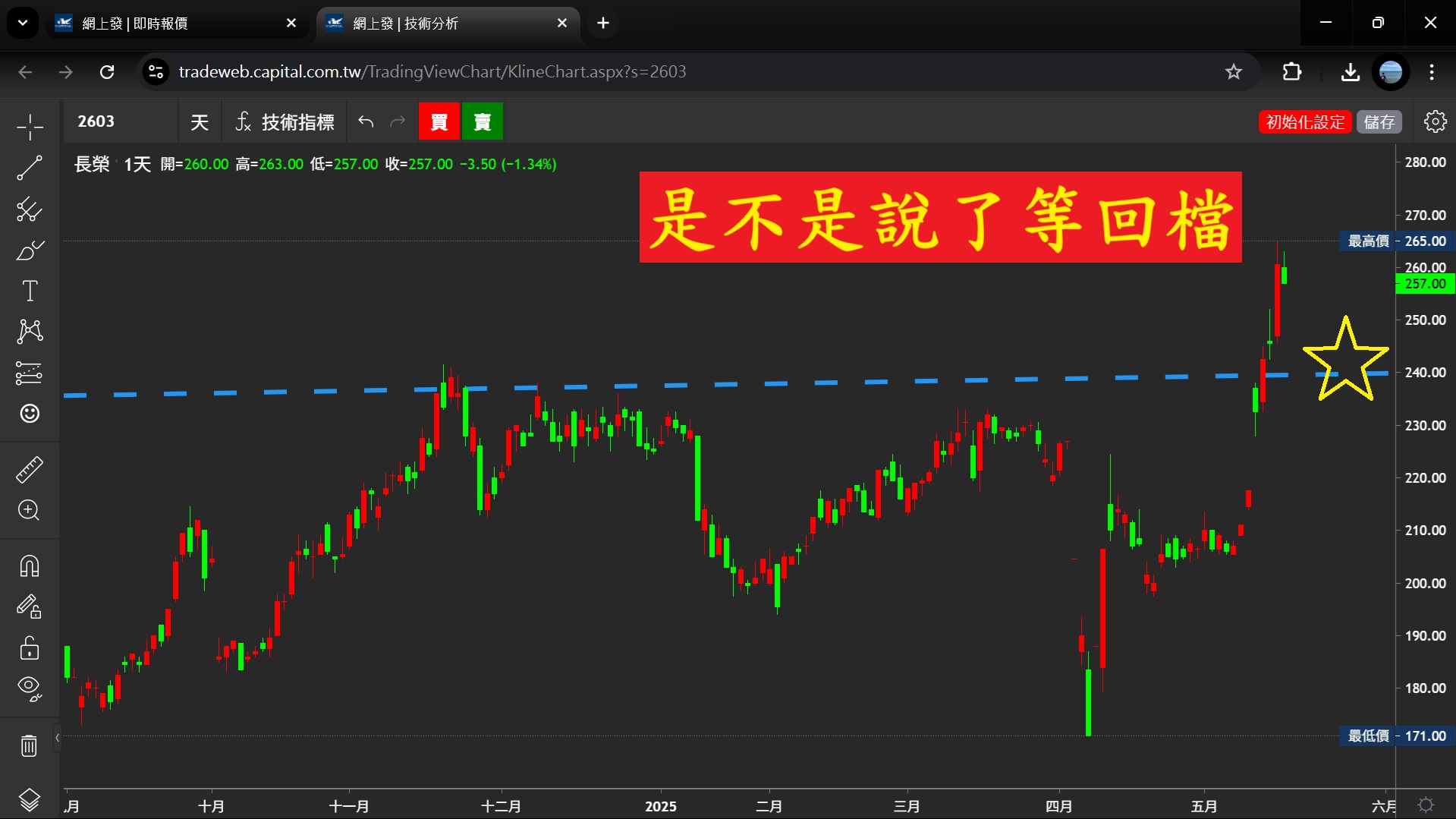Open the emoji icons tool
The height and width of the screenshot is (819, 1456).
point(30,414)
